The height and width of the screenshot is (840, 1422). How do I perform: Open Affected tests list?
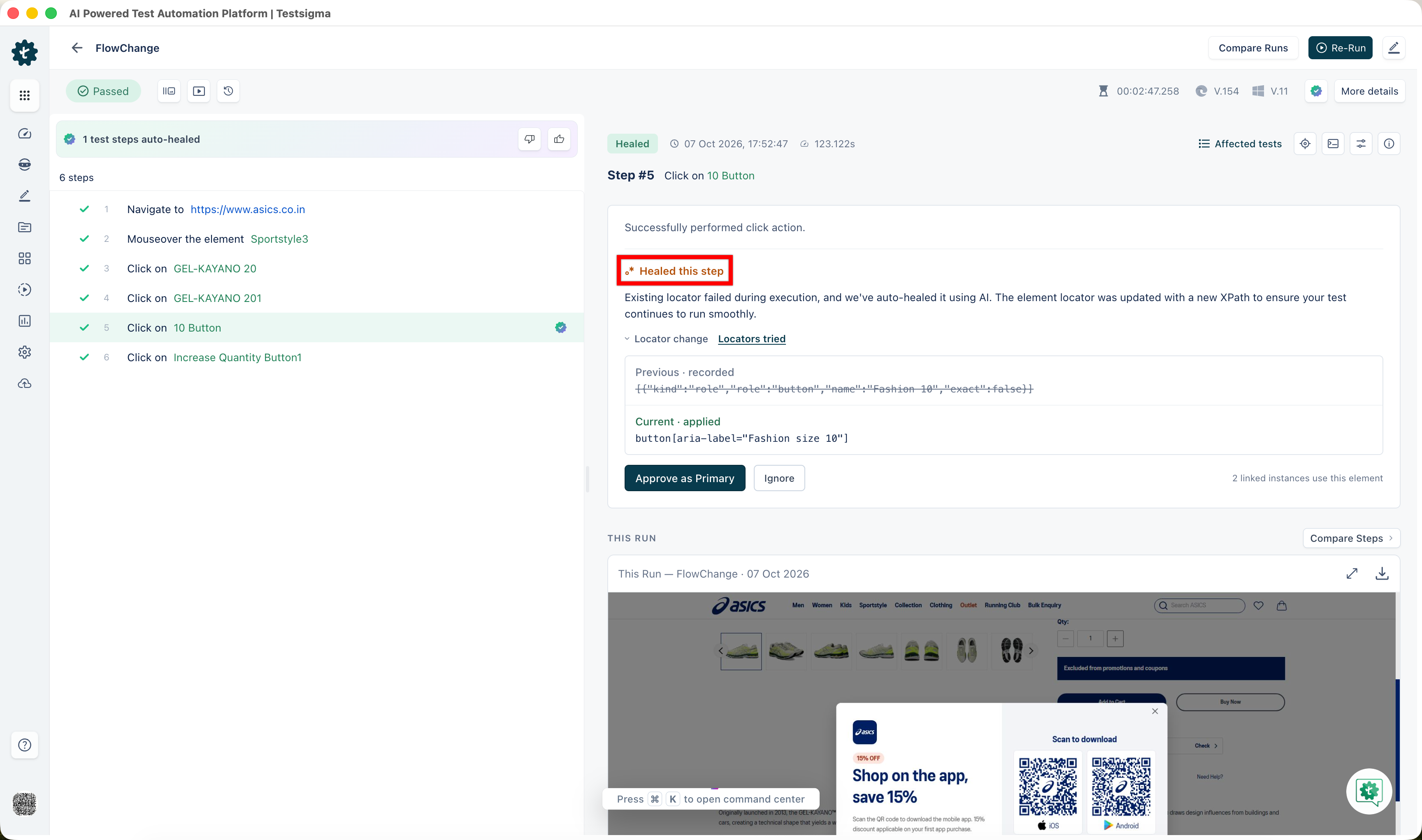tap(1240, 144)
